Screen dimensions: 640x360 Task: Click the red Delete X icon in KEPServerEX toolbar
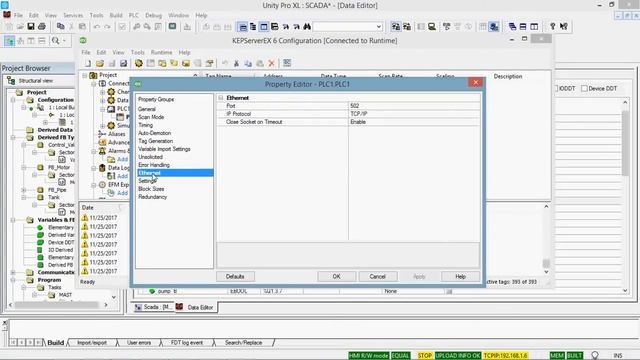271,63
